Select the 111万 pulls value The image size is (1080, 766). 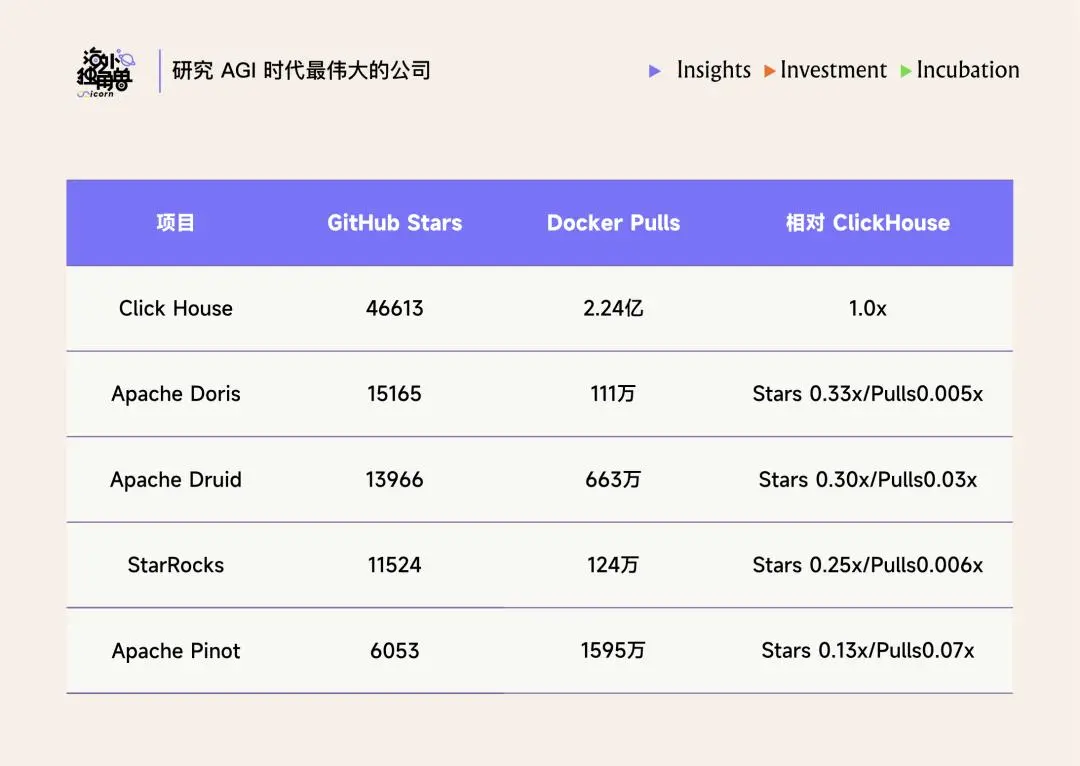(613, 393)
